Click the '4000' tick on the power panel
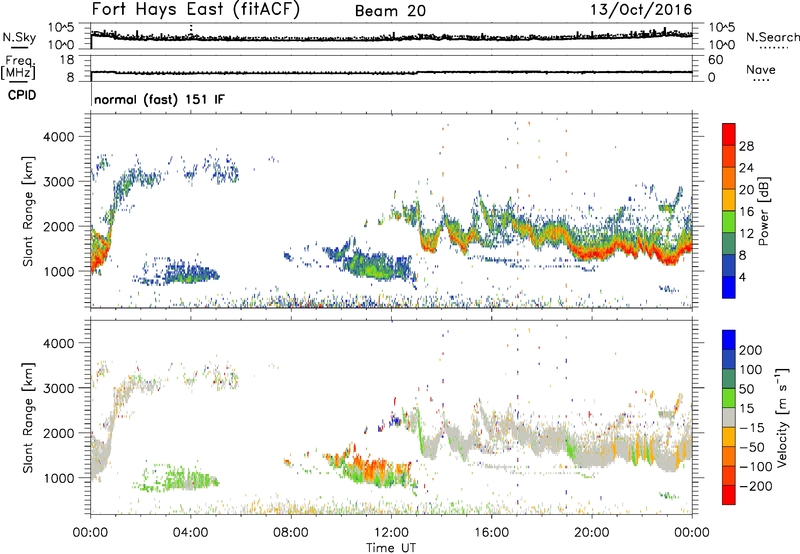This screenshot has width=800, height=554. pyautogui.click(x=59, y=137)
